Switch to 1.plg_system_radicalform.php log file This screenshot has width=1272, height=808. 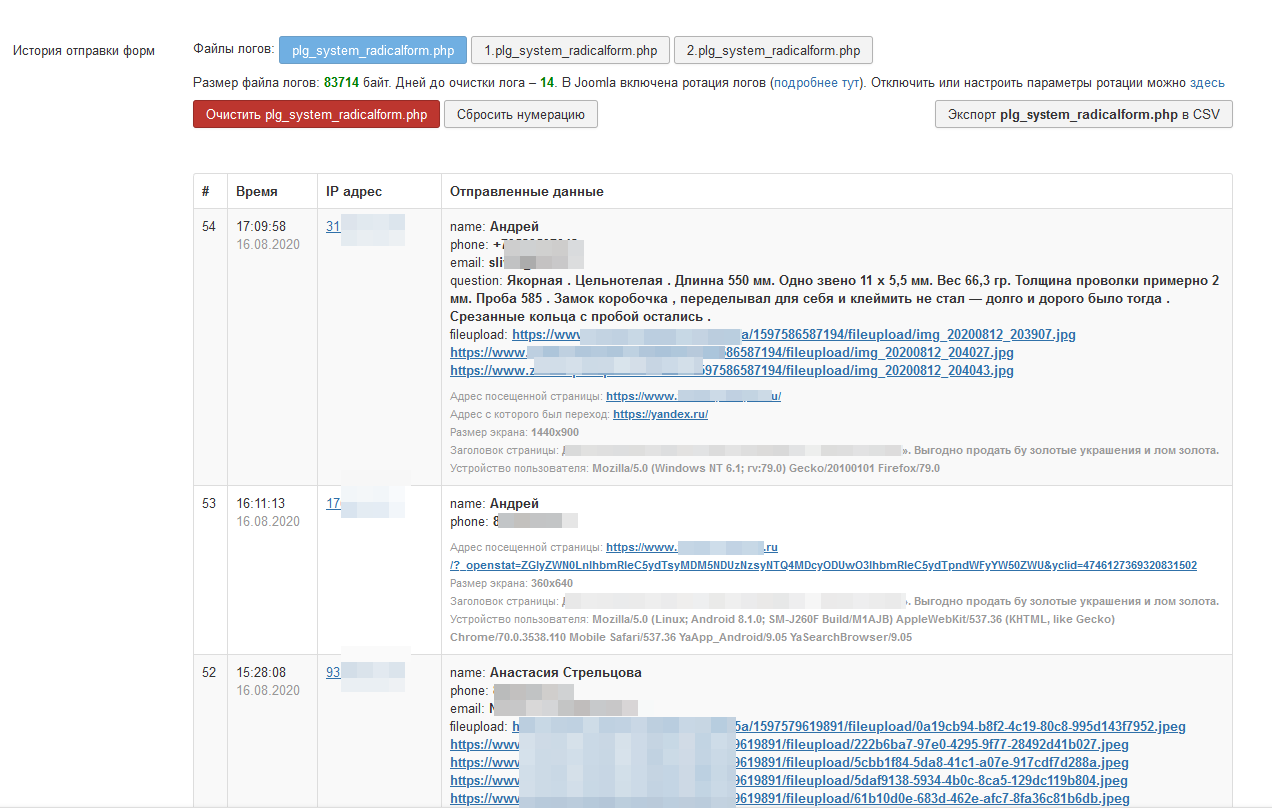[x=570, y=50]
